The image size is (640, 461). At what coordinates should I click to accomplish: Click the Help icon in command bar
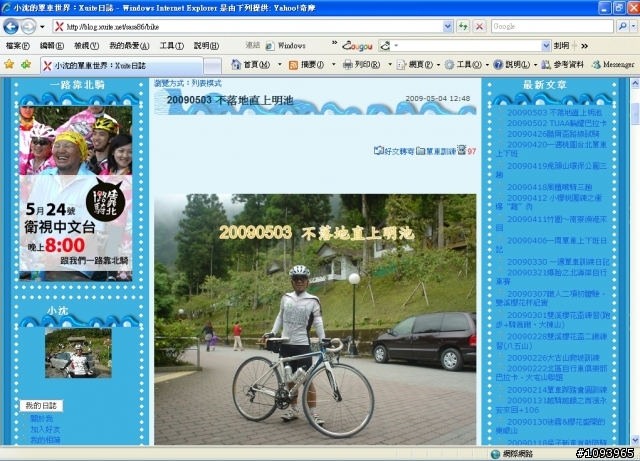[498, 65]
